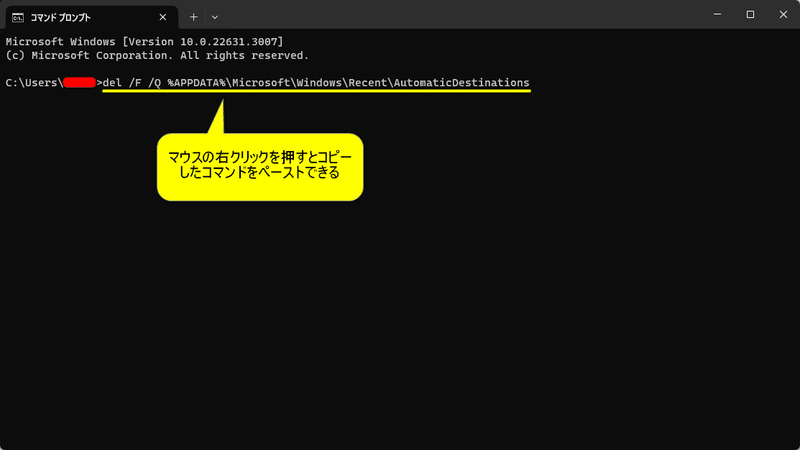Expand the new tab profile dropdown chevron
This screenshot has height=450, width=800.
(x=215, y=17)
